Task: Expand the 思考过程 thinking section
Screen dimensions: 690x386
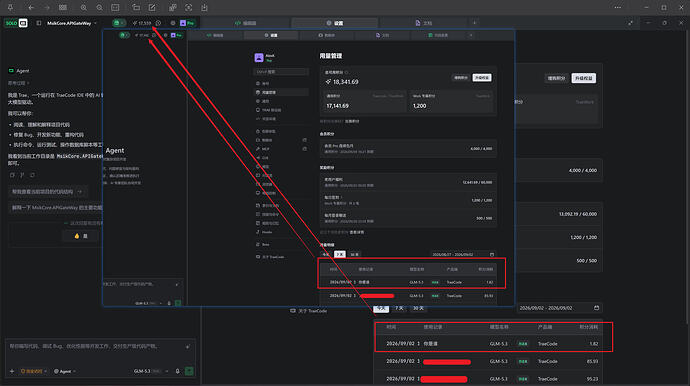Action: click(x=18, y=83)
